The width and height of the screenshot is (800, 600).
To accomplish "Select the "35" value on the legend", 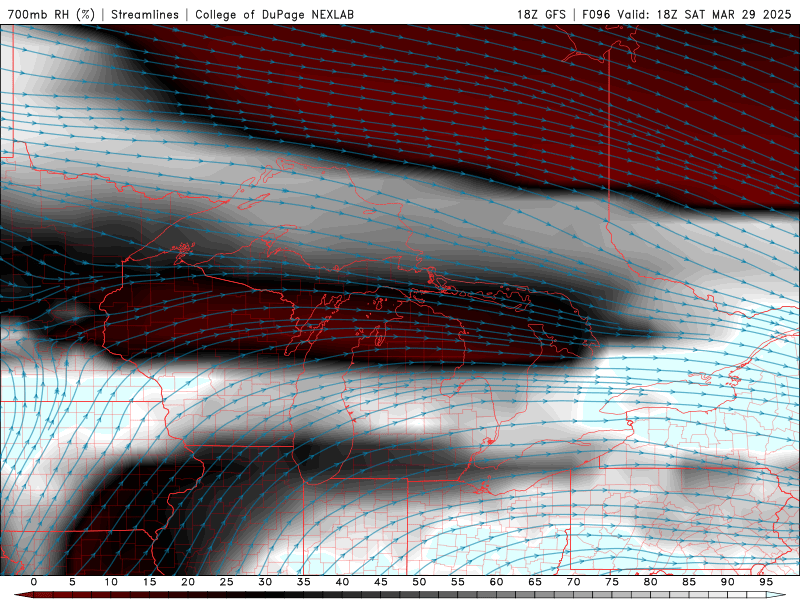I will (x=304, y=582).
